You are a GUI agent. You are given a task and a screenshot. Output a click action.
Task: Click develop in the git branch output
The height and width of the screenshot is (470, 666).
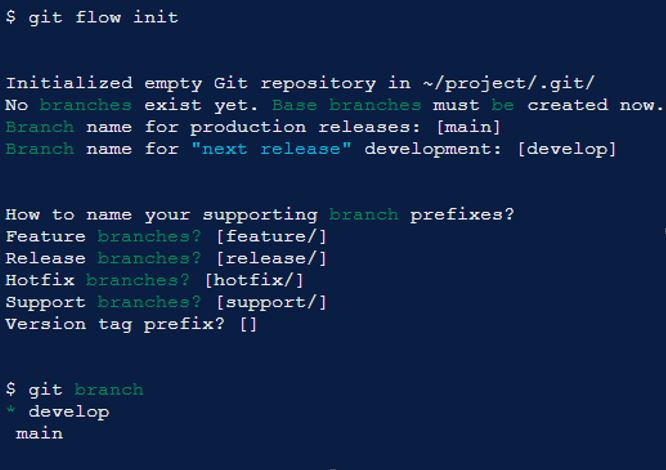point(69,412)
